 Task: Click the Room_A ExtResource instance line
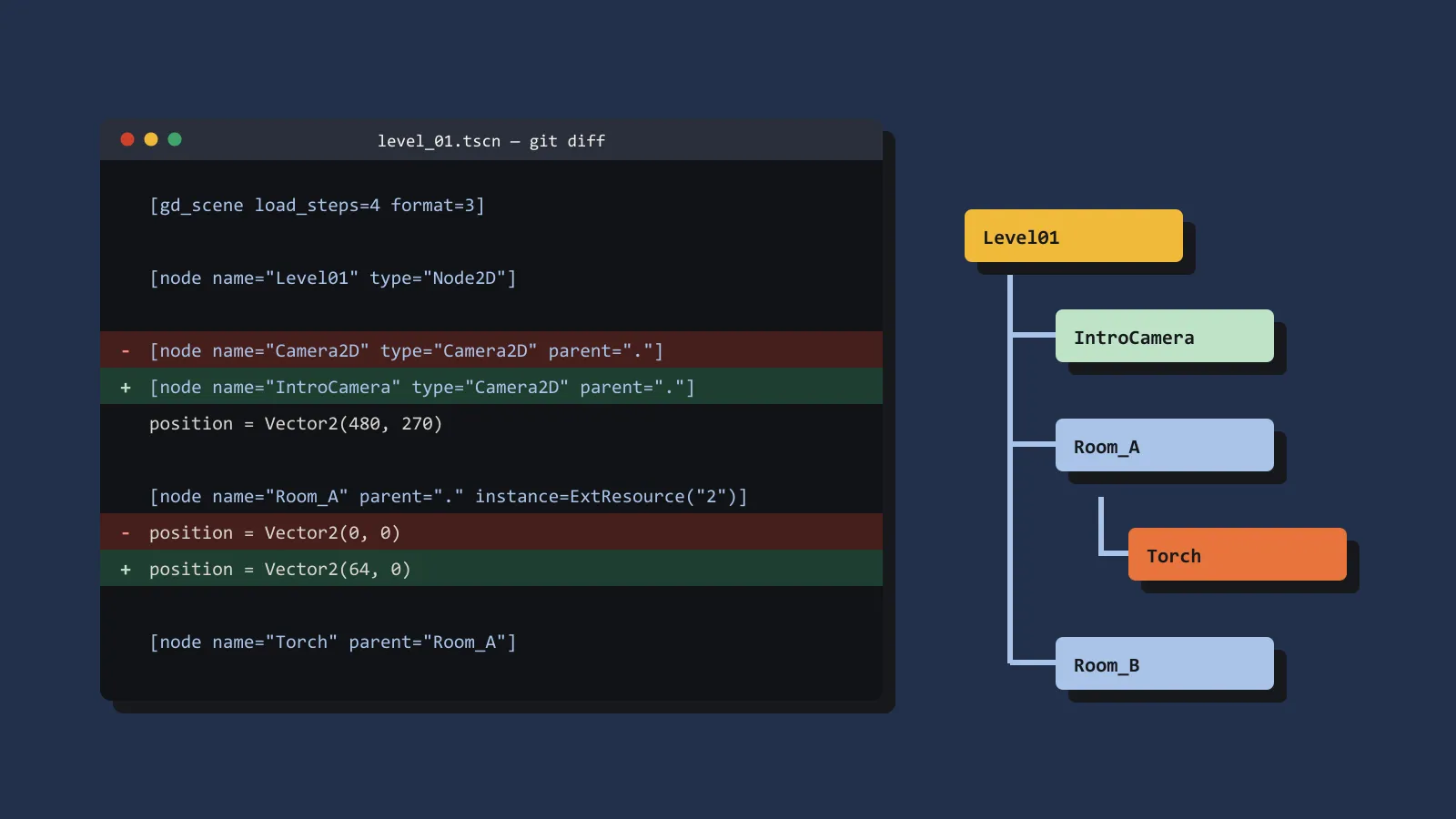(449, 496)
